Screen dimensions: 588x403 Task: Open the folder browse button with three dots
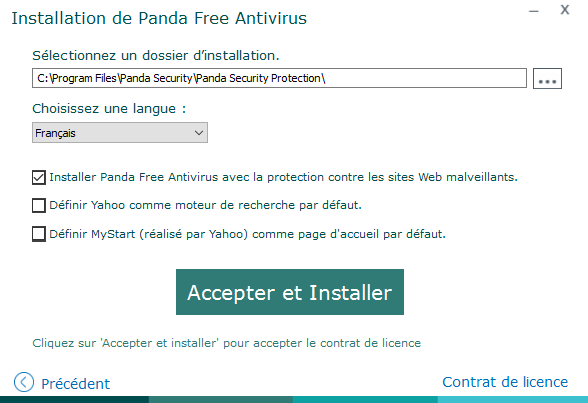coord(547,78)
